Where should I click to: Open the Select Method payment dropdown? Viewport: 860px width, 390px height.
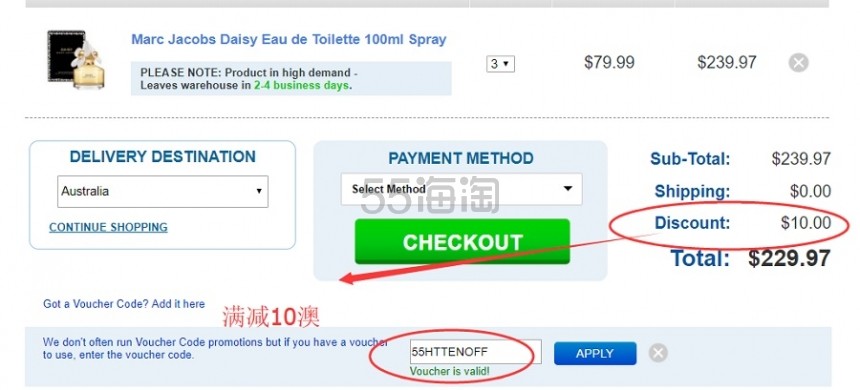[461, 189]
